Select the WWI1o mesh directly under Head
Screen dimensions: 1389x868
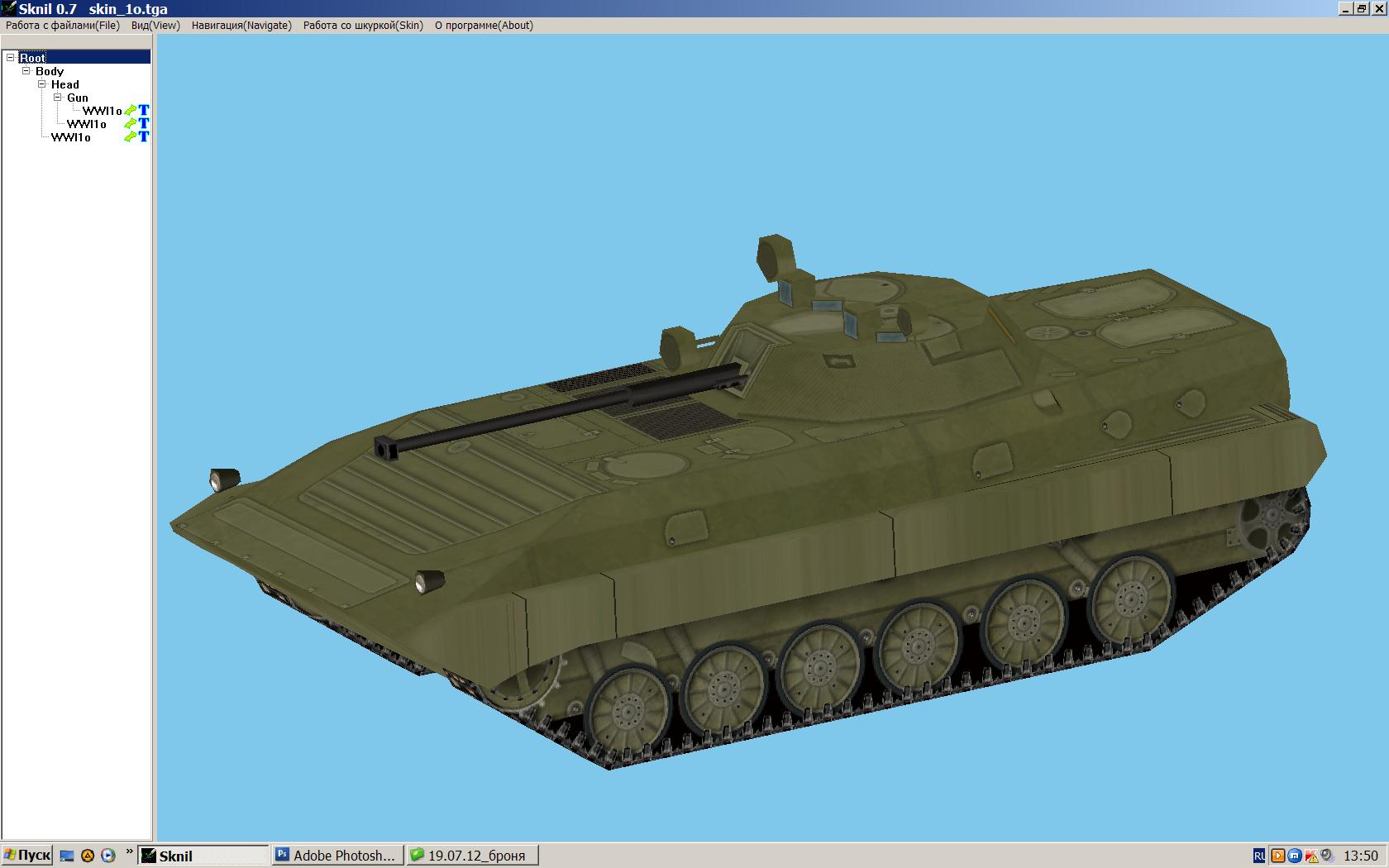coord(87,124)
